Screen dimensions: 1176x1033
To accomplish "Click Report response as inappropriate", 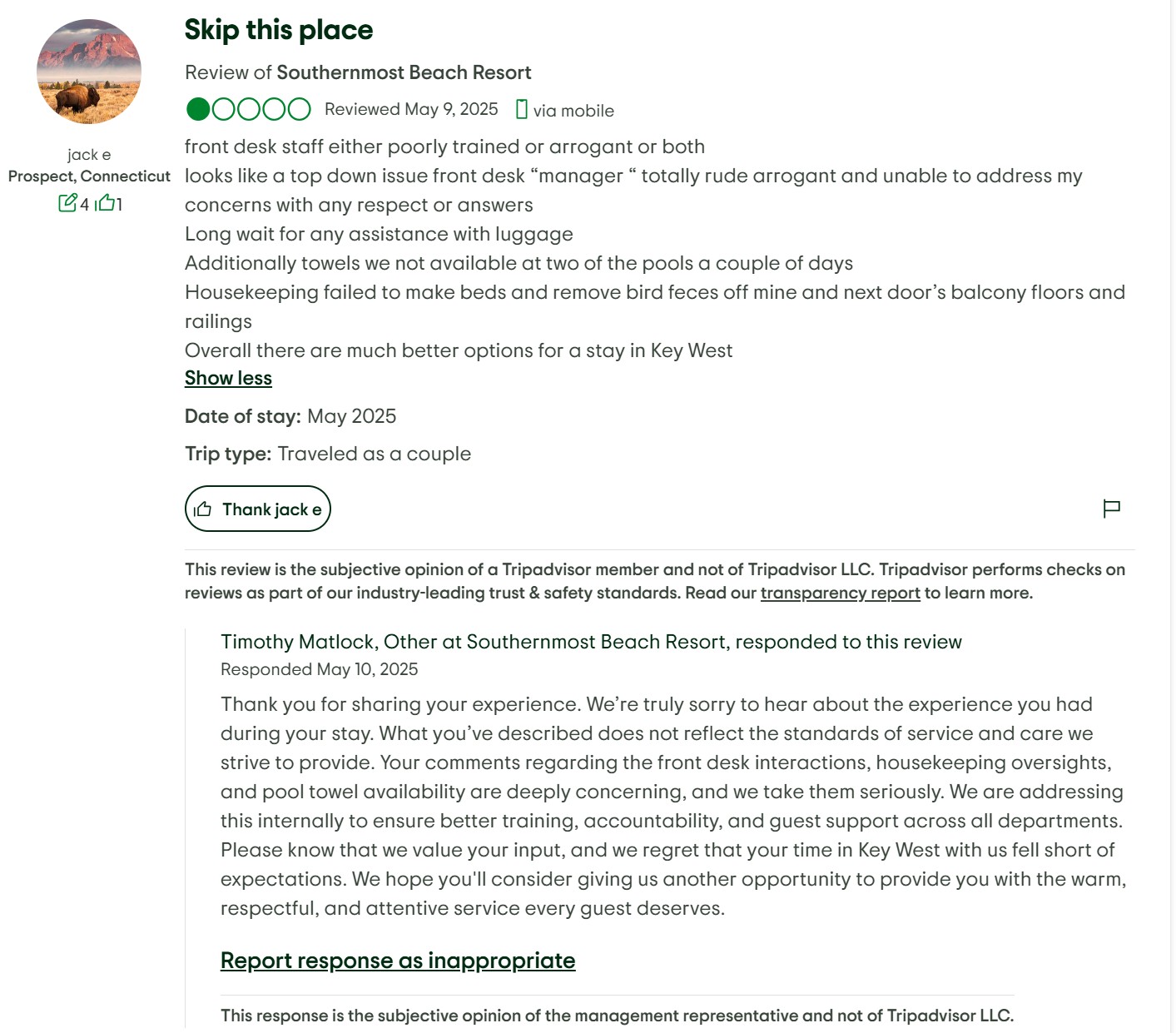I will point(398,961).
